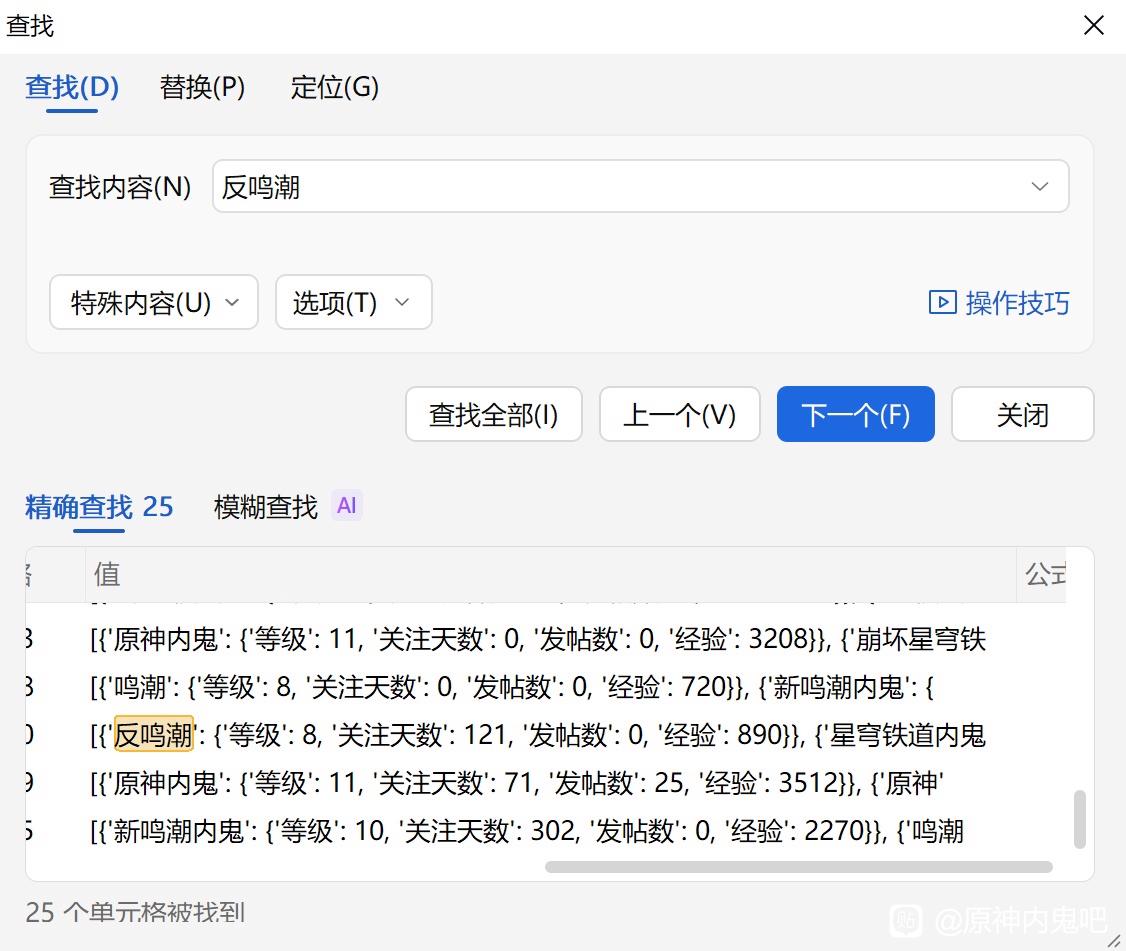
Task: Click the 查找全部(I) button
Action: coord(493,415)
